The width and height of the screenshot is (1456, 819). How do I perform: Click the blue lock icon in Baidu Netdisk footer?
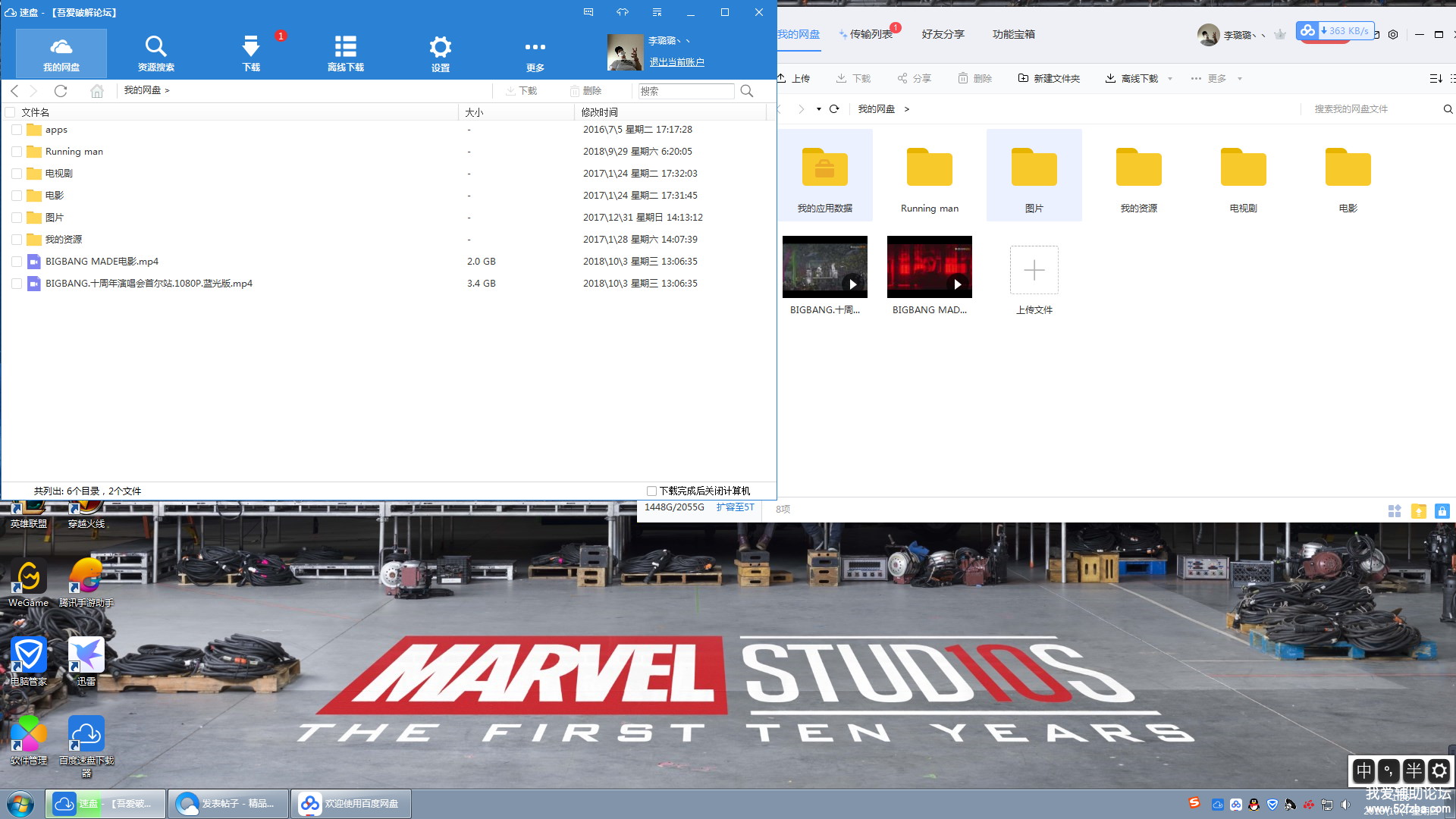[x=1442, y=511]
